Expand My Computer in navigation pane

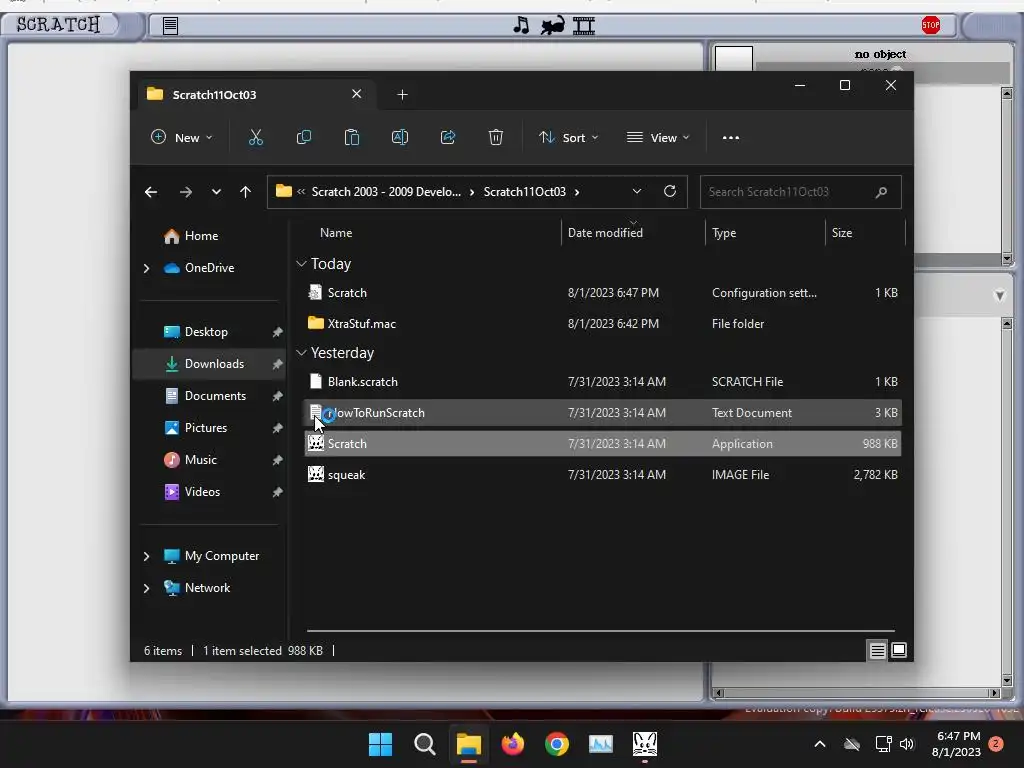pos(146,556)
